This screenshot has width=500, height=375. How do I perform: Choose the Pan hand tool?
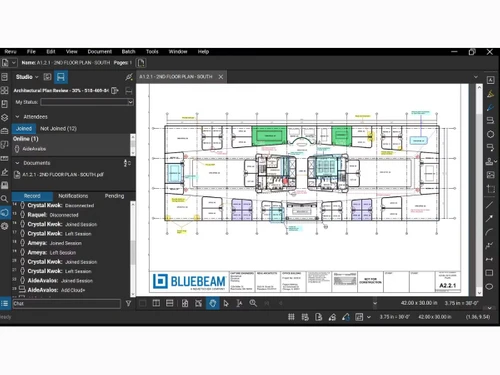213,303
